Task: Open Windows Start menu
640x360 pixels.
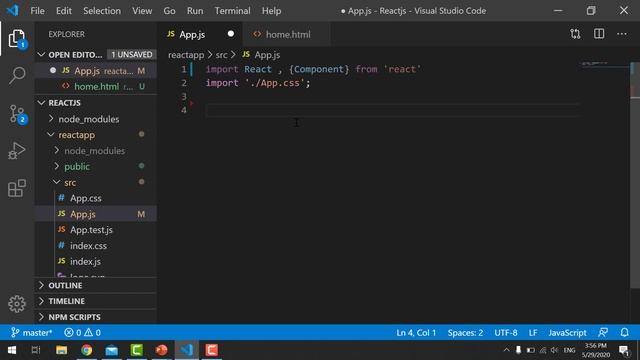Action: click(12, 350)
